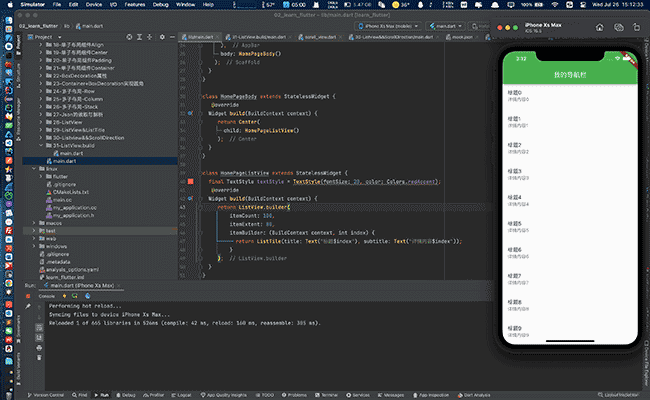Tap the first list item in the Simulator app
The width and height of the screenshot is (650, 400).
pyautogui.click(x=570, y=96)
